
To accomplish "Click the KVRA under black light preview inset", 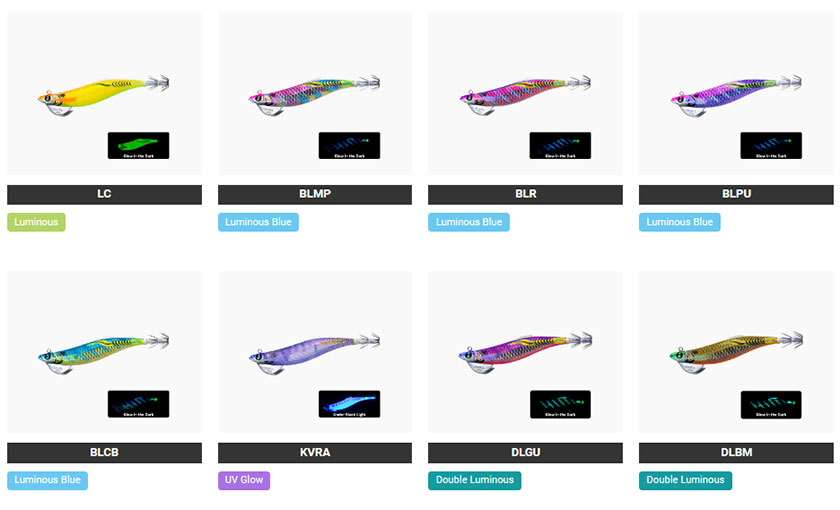I will [x=349, y=404].
